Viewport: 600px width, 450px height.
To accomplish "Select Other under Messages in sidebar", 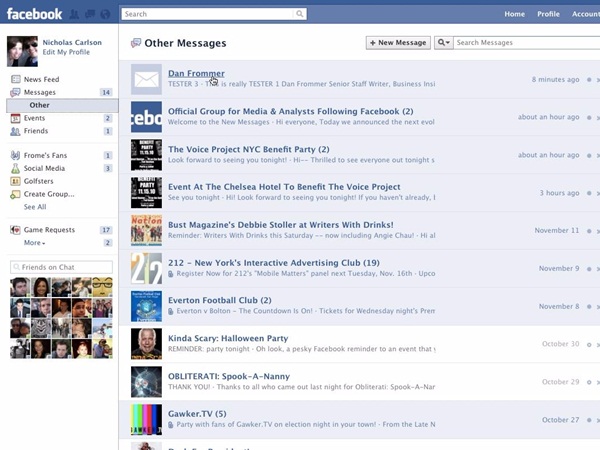I will pos(39,105).
